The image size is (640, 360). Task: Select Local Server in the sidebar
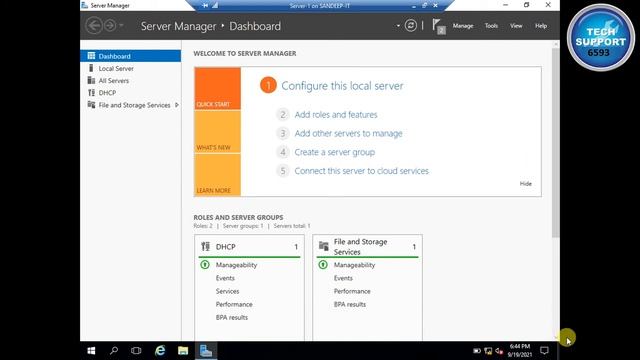coord(131,68)
